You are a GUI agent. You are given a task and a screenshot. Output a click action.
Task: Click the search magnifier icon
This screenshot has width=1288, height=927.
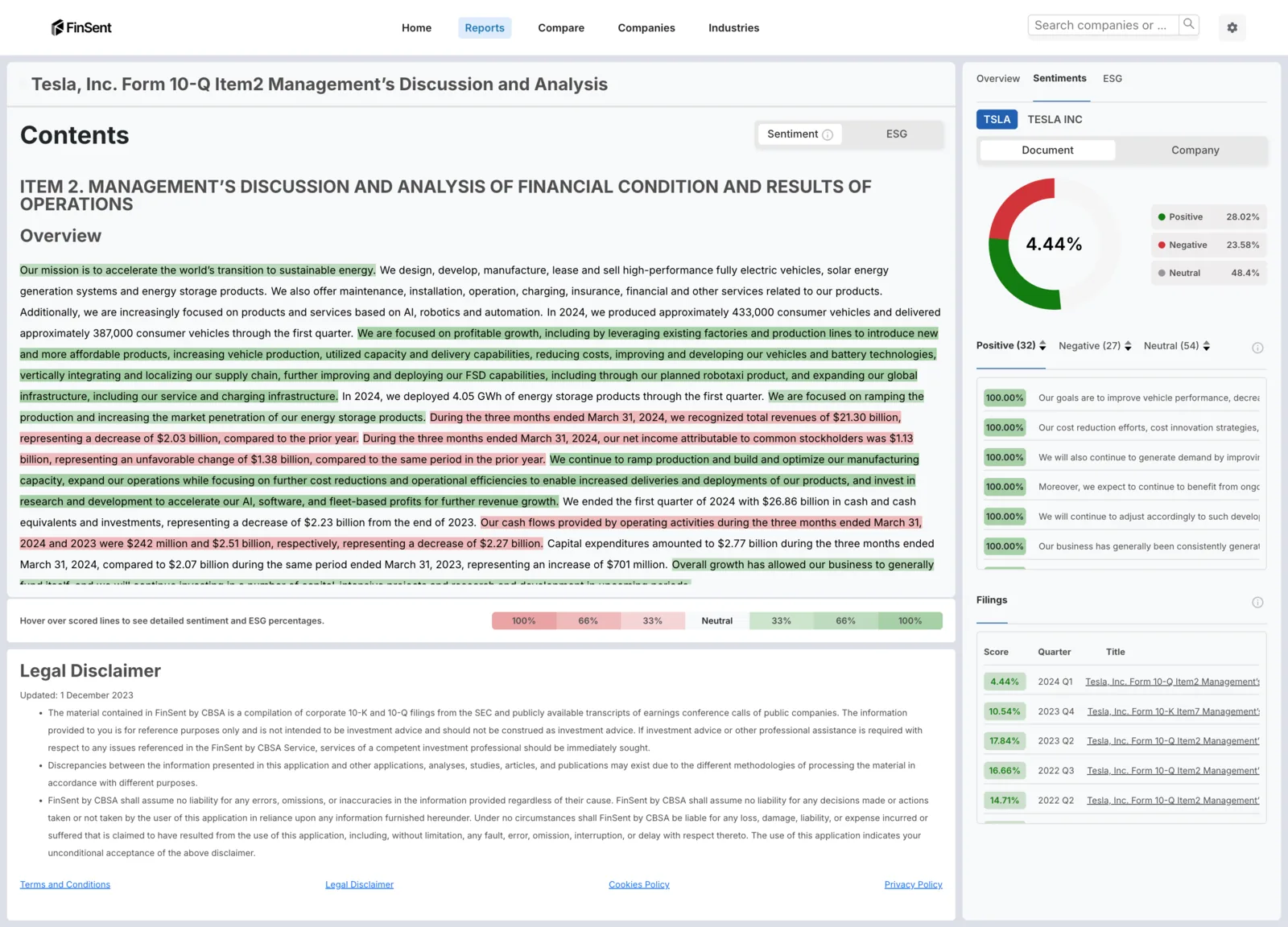point(1189,25)
